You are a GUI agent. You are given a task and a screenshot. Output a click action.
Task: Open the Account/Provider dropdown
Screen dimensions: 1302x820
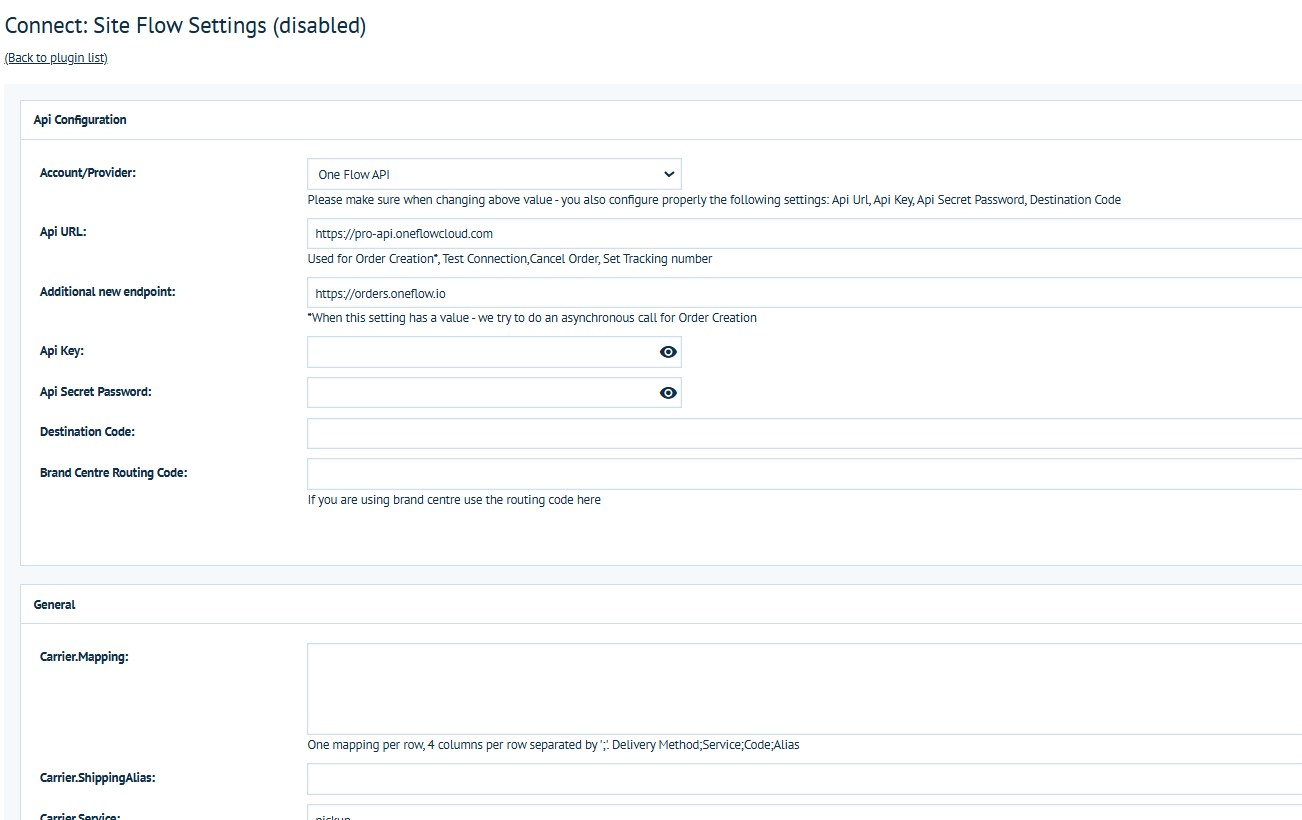click(x=494, y=174)
